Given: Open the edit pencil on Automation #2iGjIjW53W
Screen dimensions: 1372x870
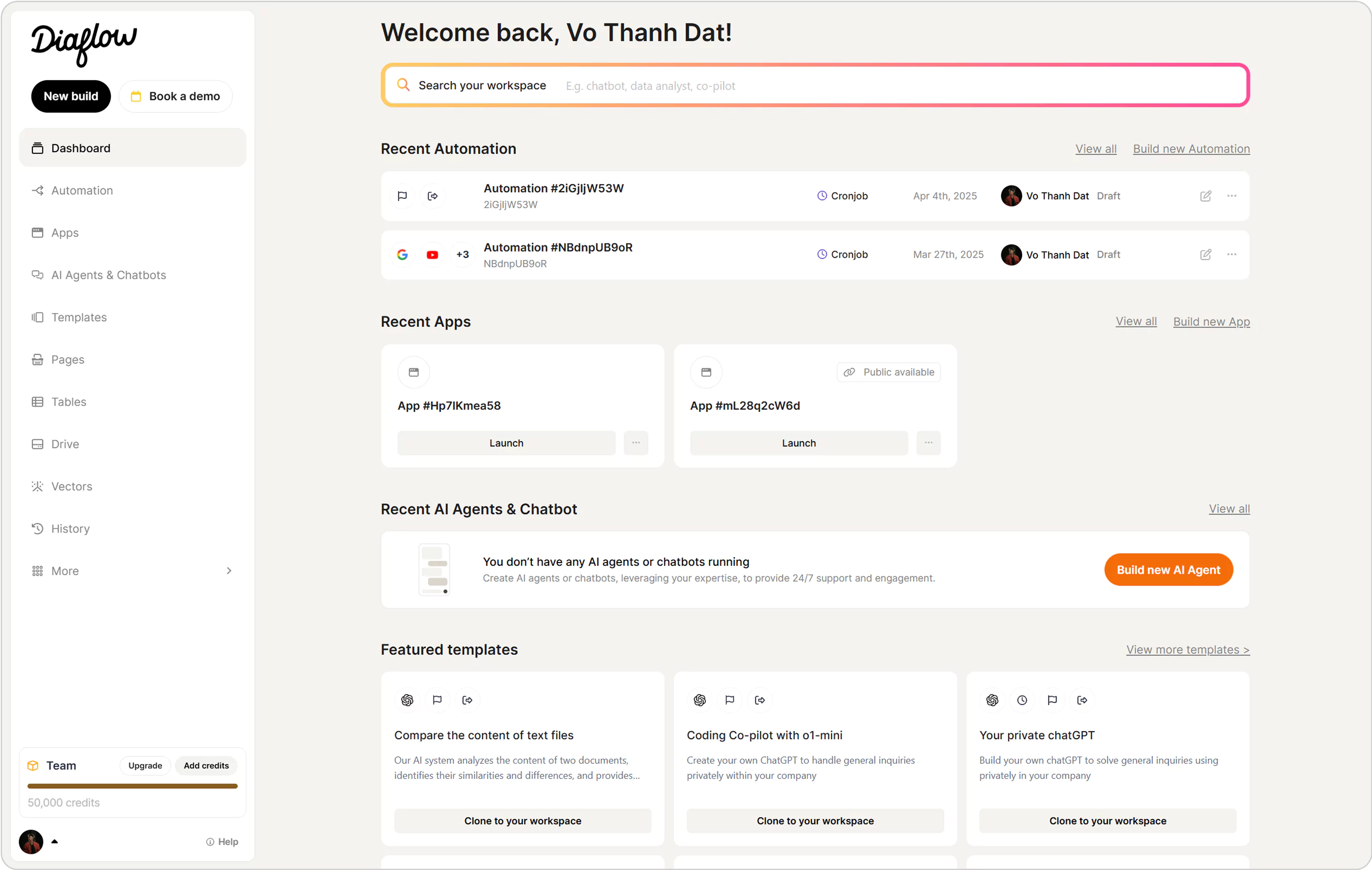Looking at the screenshot, I should pyautogui.click(x=1206, y=195).
